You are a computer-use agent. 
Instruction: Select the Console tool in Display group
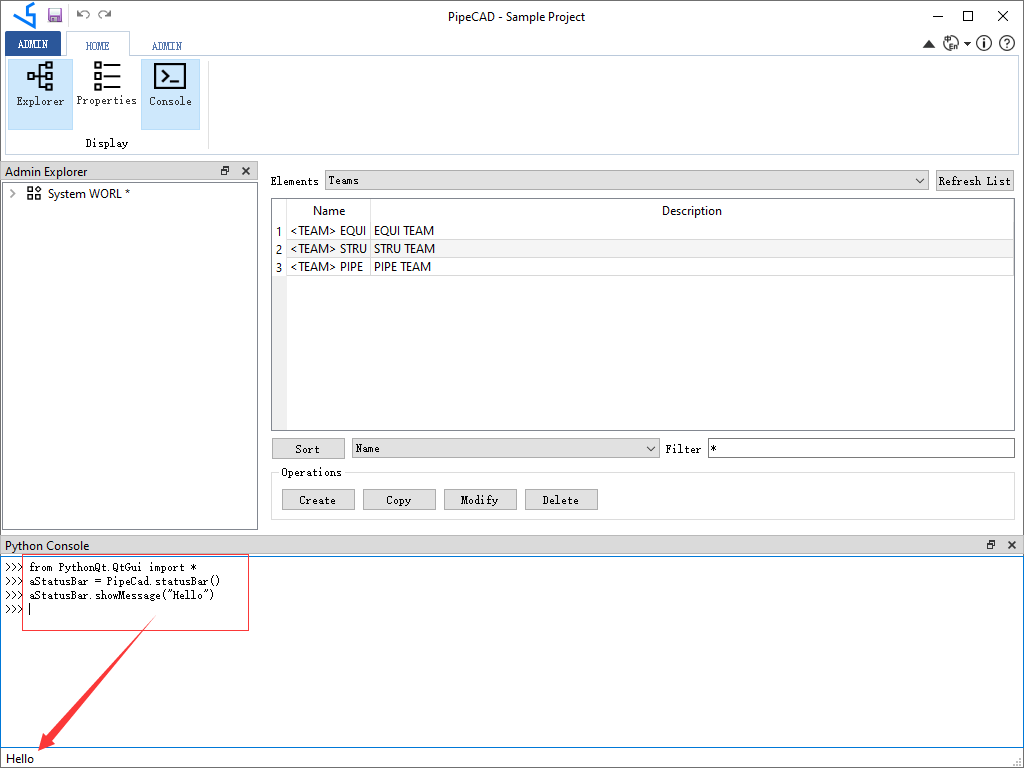click(170, 94)
